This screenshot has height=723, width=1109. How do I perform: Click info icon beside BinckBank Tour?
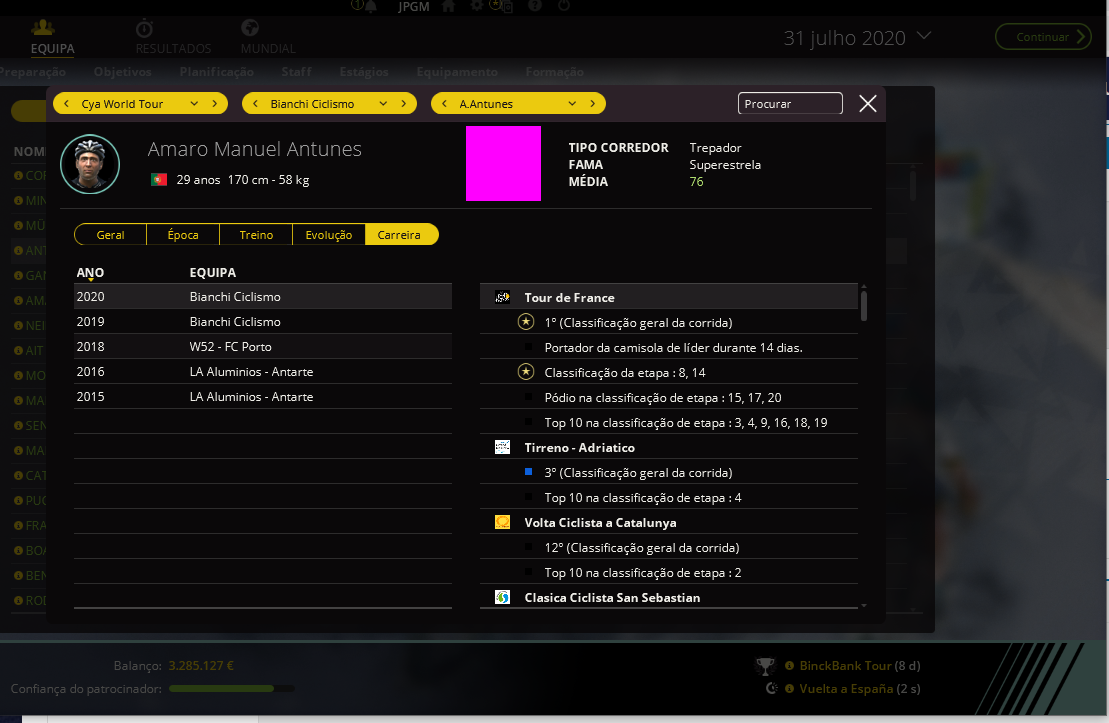pos(789,666)
